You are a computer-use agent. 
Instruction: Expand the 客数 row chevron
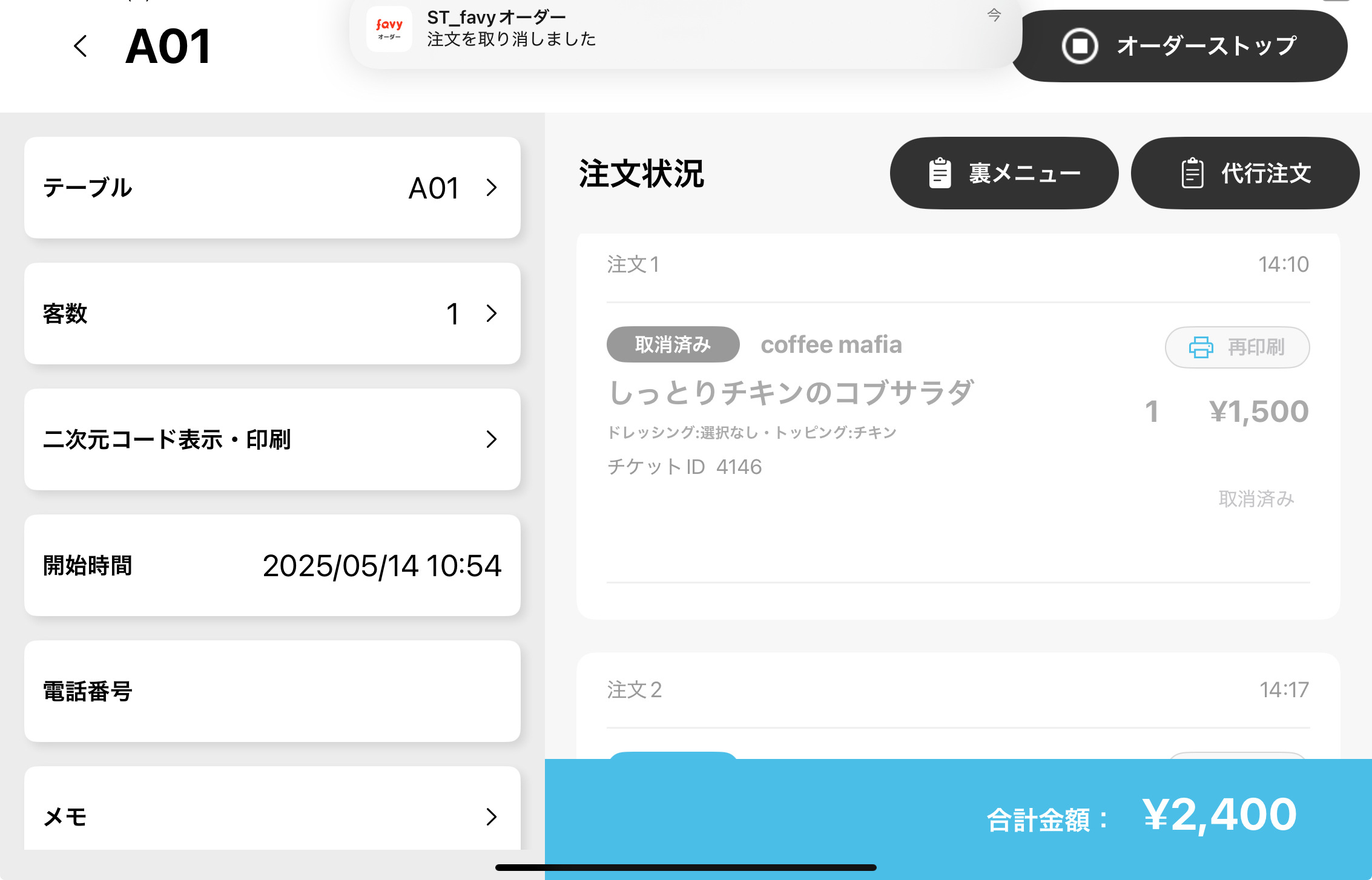click(x=492, y=314)
